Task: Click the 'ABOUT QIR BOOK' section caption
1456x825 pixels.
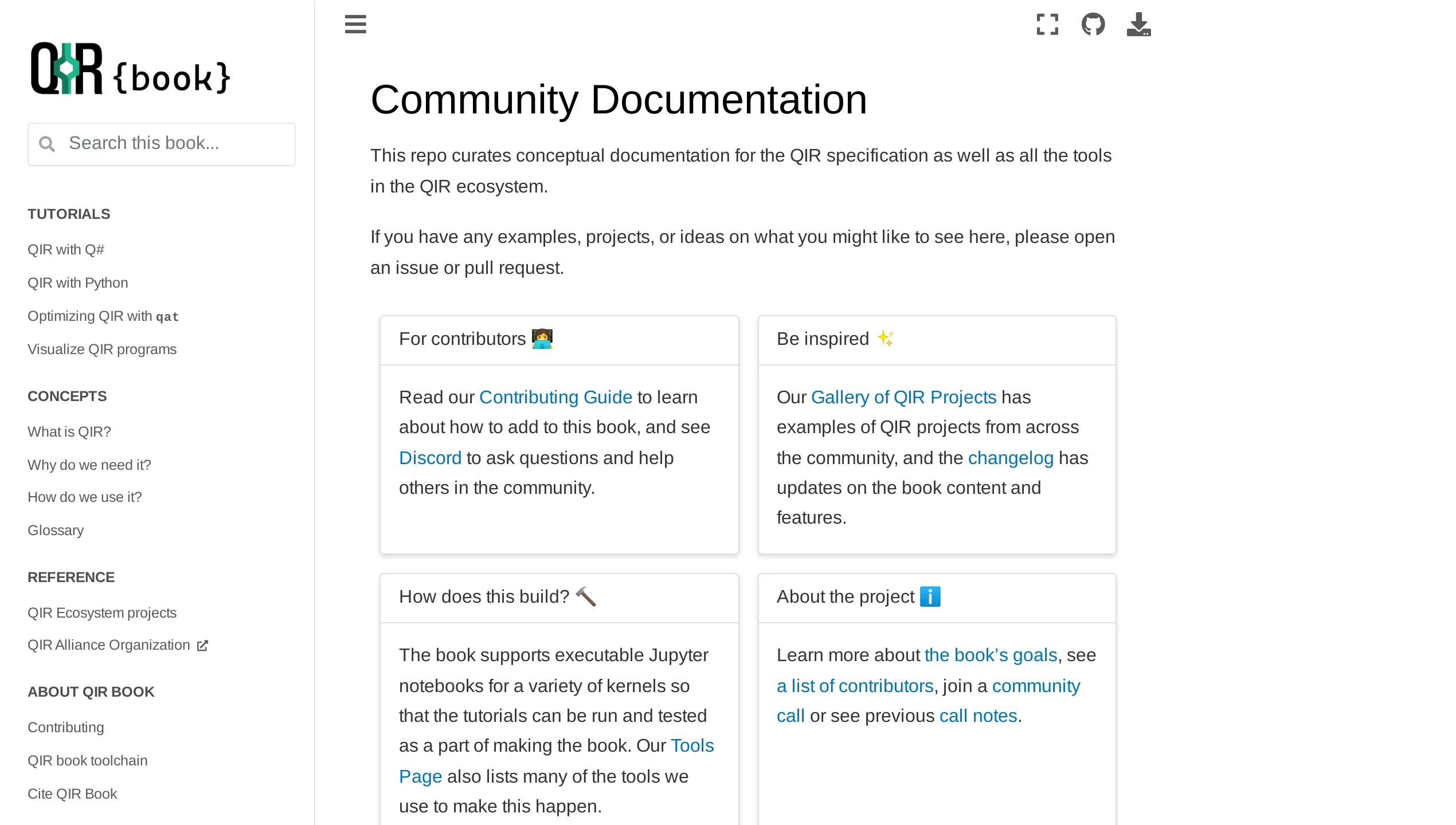Action: coord(91,692)
